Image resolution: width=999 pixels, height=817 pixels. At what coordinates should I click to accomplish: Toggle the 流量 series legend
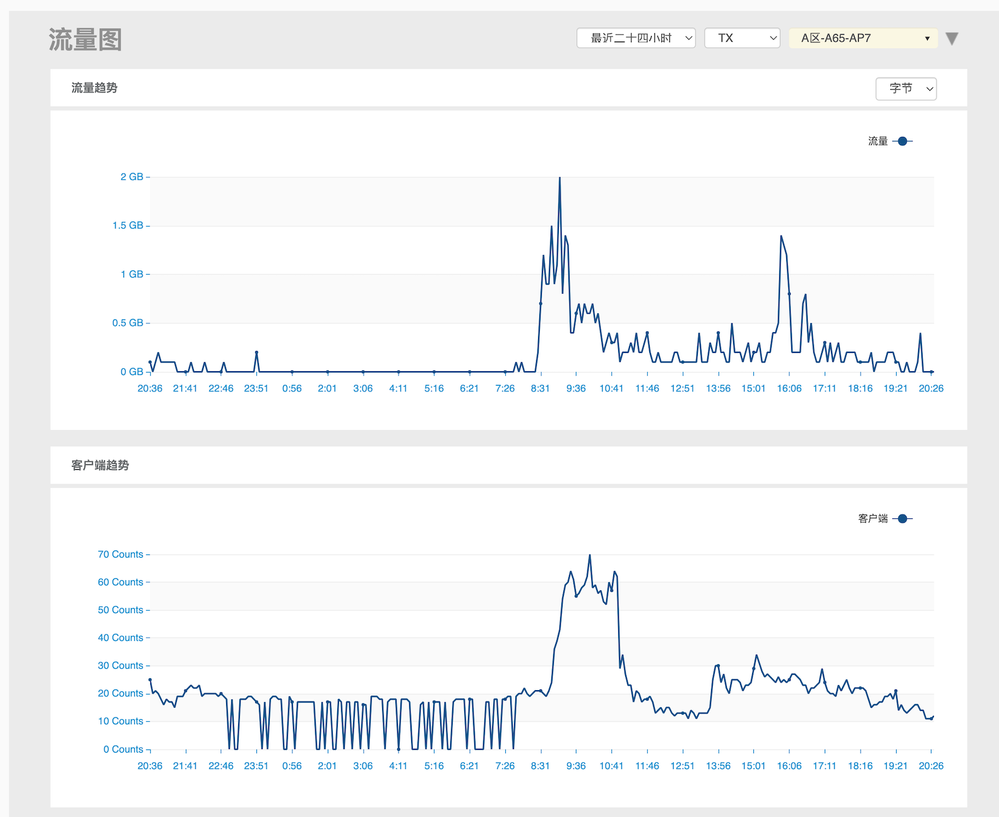(x=890, y=141)
